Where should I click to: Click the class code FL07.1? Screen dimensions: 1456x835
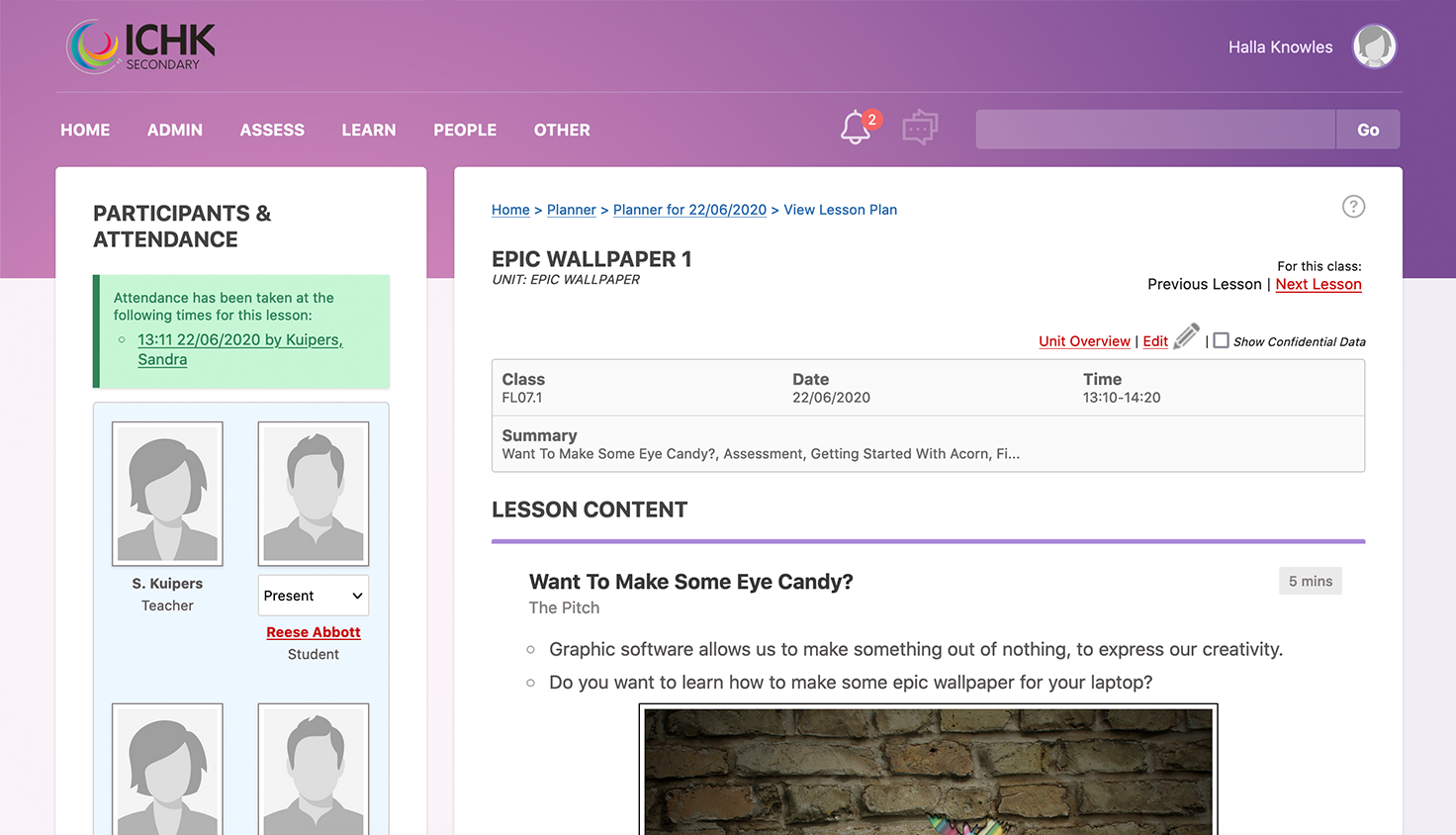coord(522,398)
